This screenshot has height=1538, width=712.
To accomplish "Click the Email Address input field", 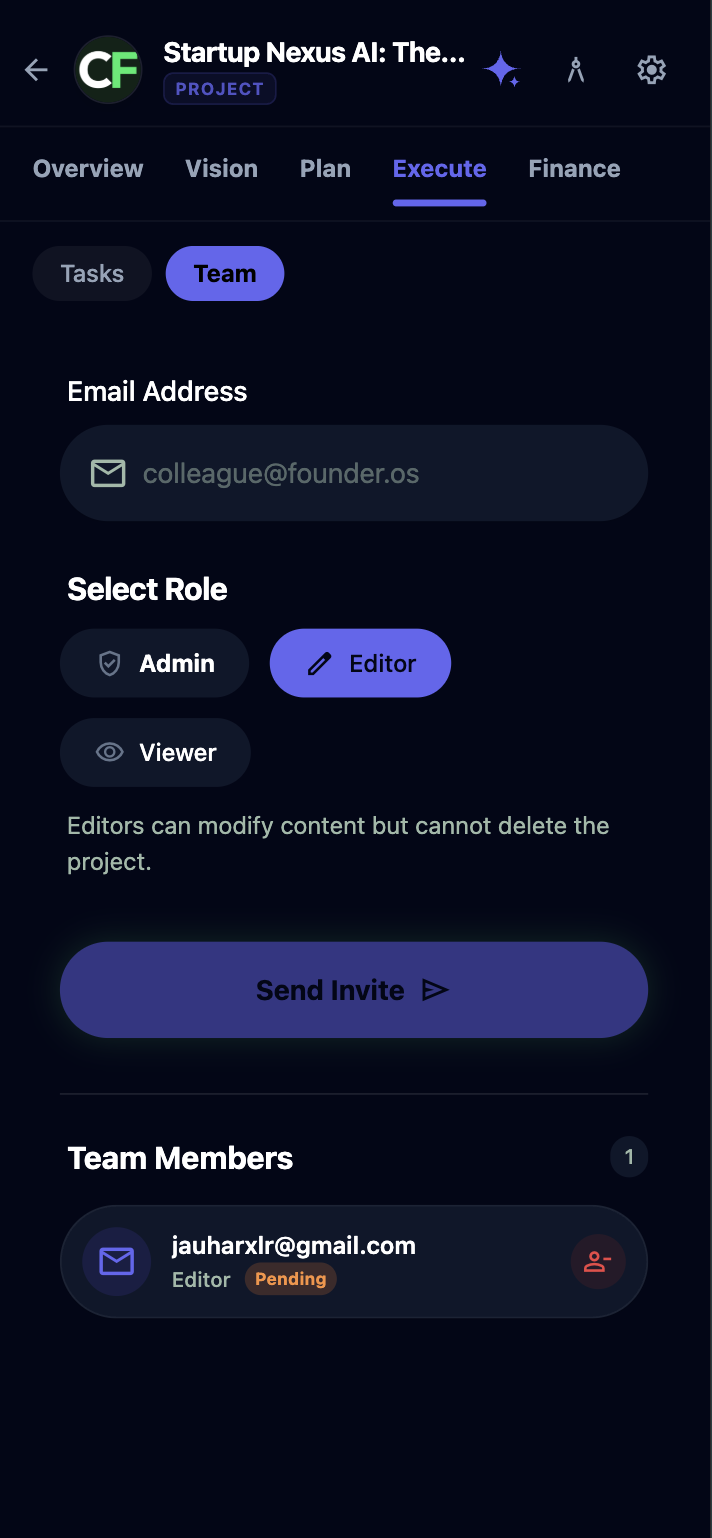I will [x=380, y=473].
